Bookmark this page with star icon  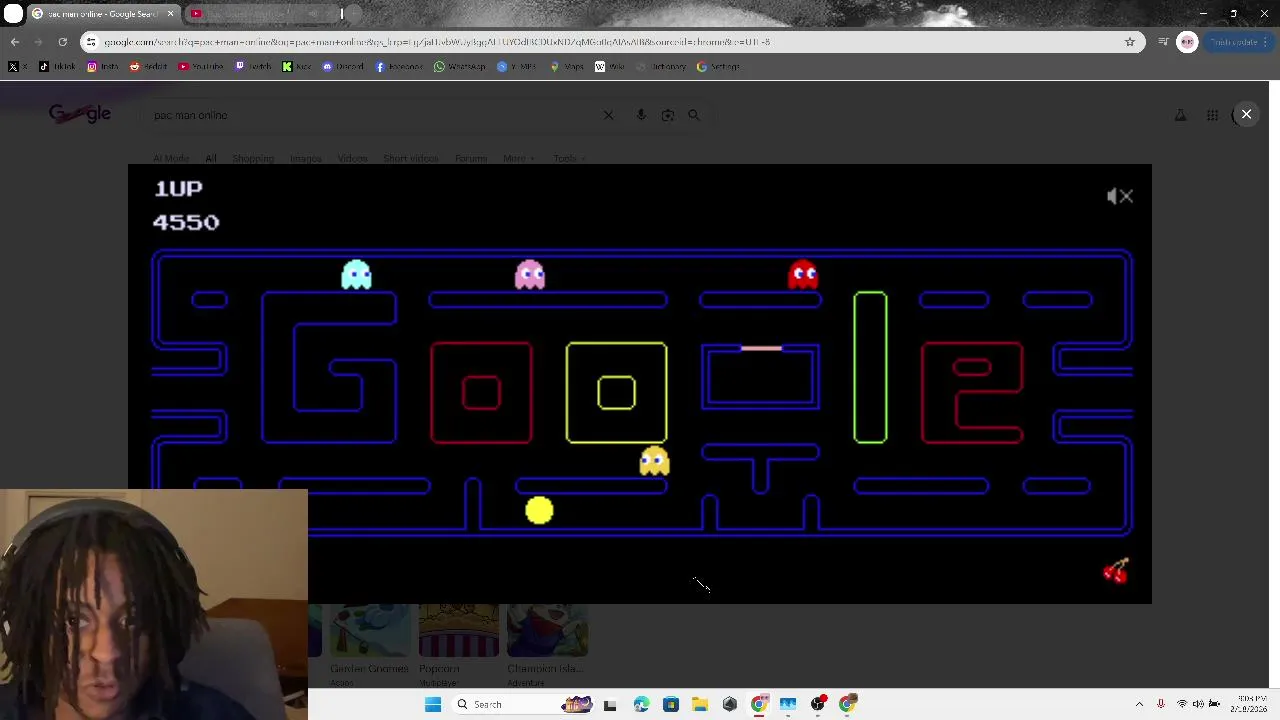point(1130,42)
